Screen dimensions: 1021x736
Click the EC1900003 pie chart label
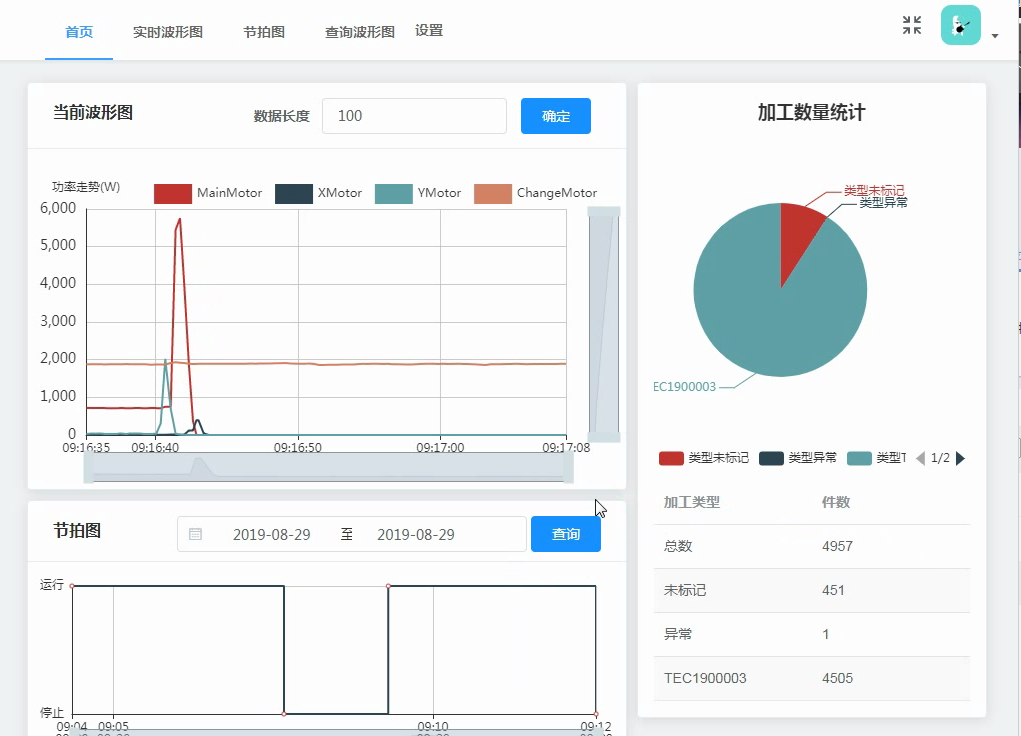pos(684,387)
